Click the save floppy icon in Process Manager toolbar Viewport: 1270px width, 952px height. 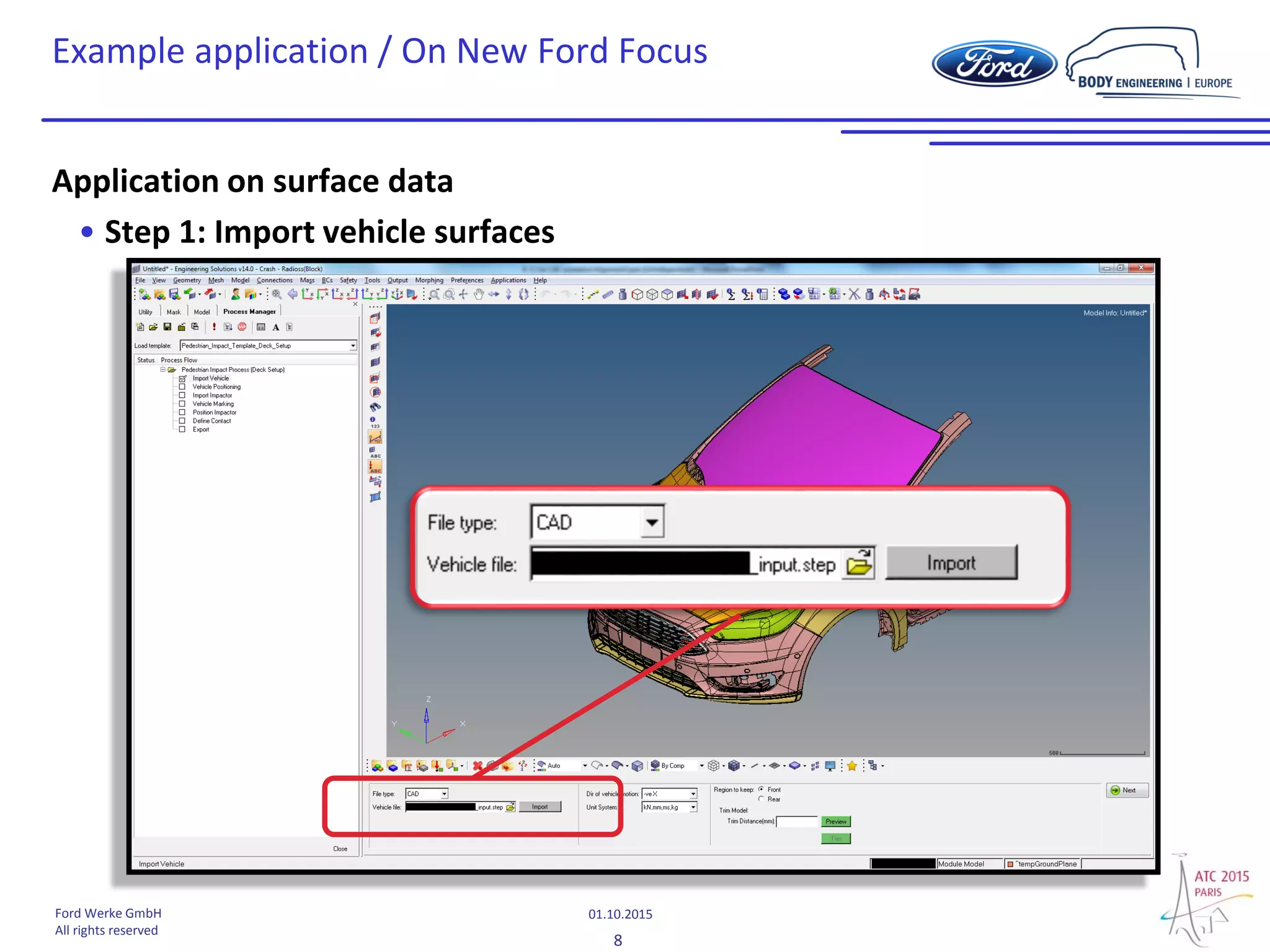pyautogui.click(x=167, y=327)
